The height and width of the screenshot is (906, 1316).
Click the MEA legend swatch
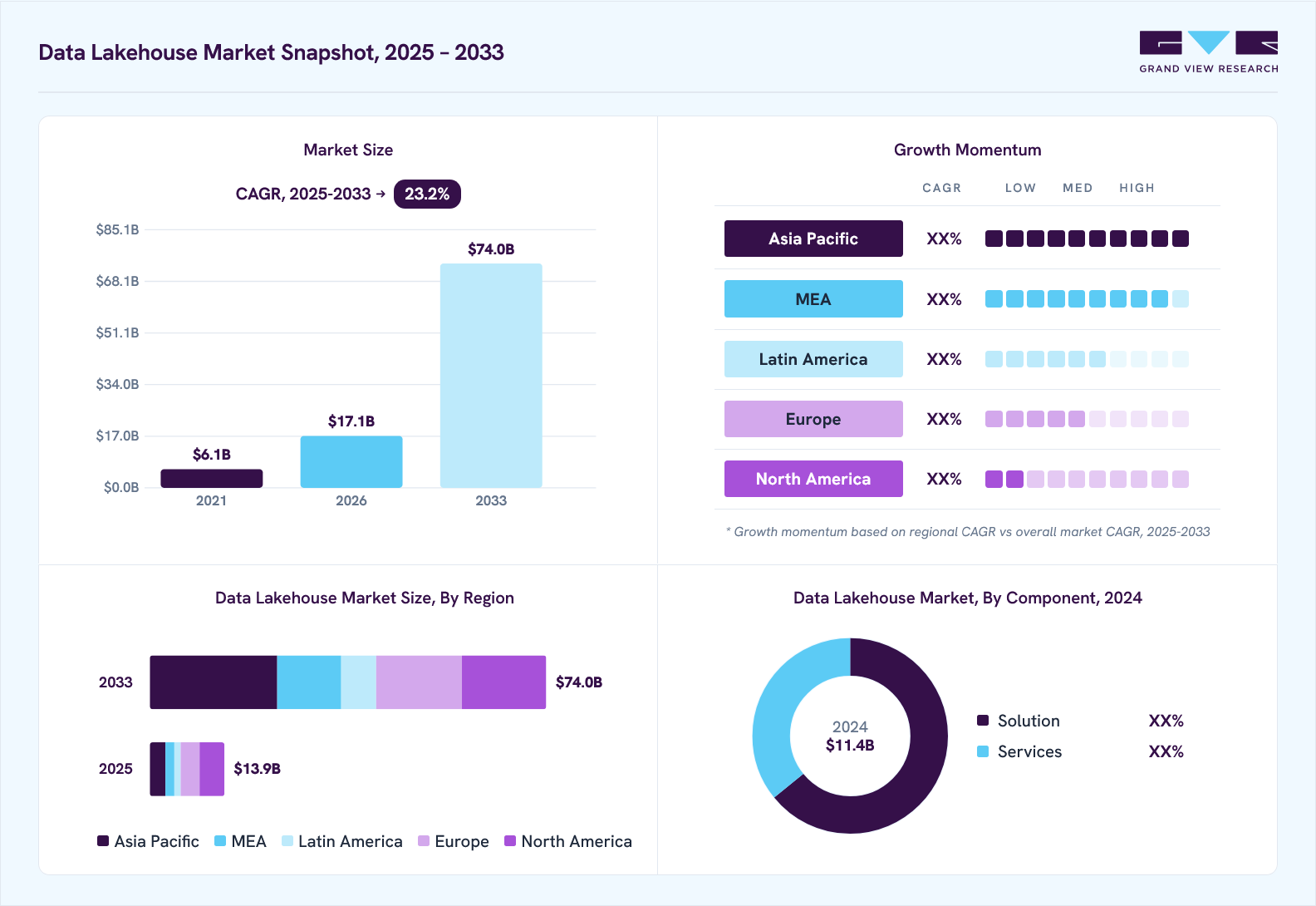tap(220, 841)
